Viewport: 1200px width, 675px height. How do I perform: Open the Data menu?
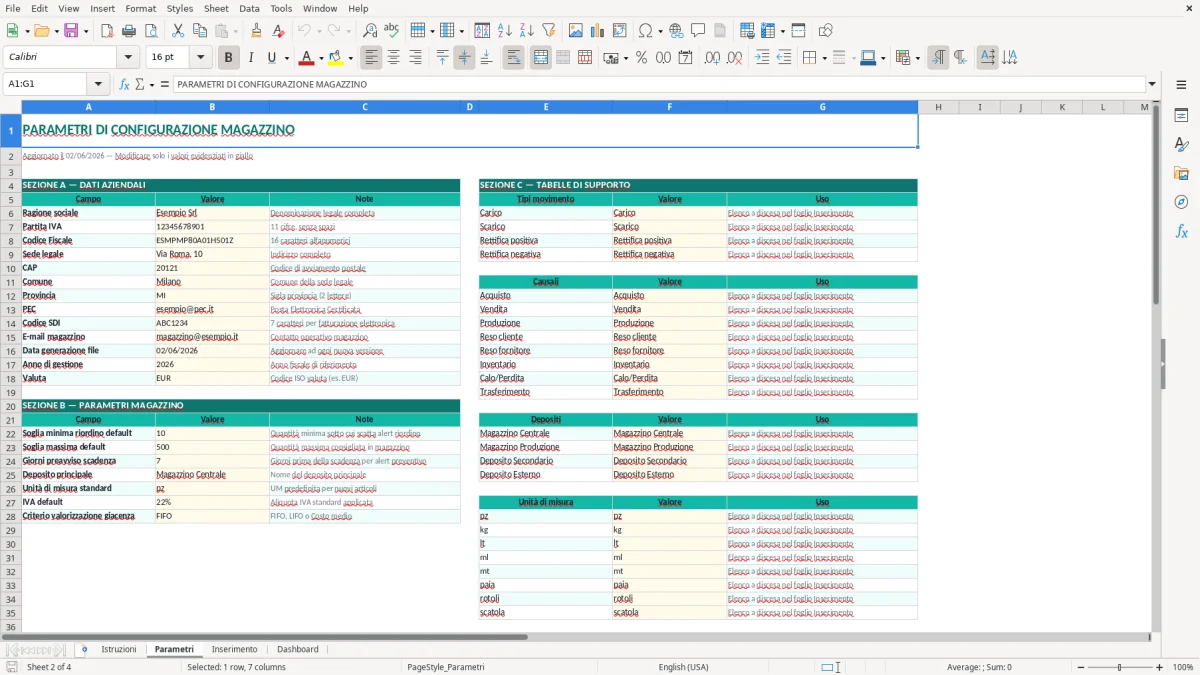click(249, 8)
